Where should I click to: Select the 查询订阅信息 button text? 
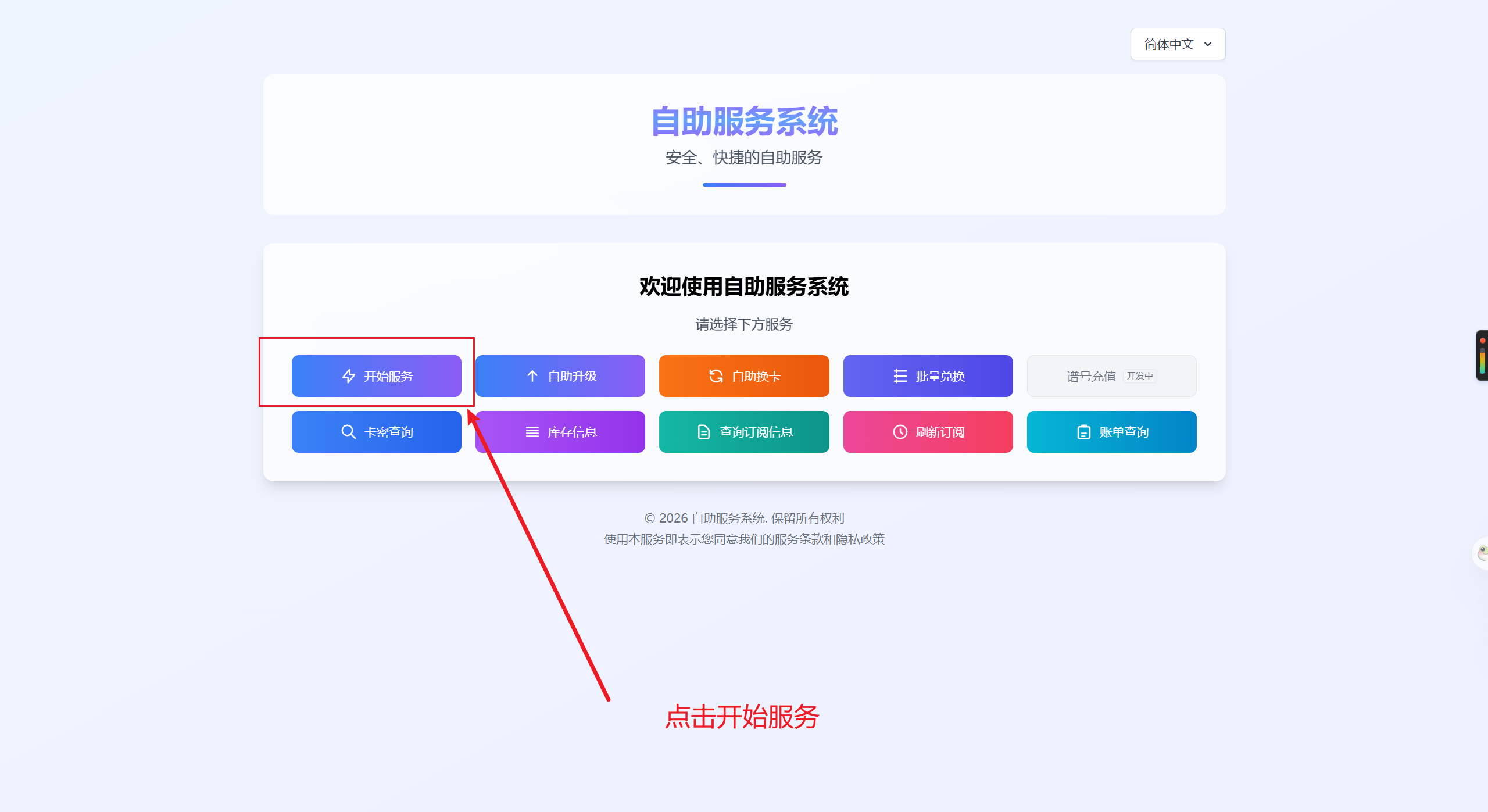756,432
